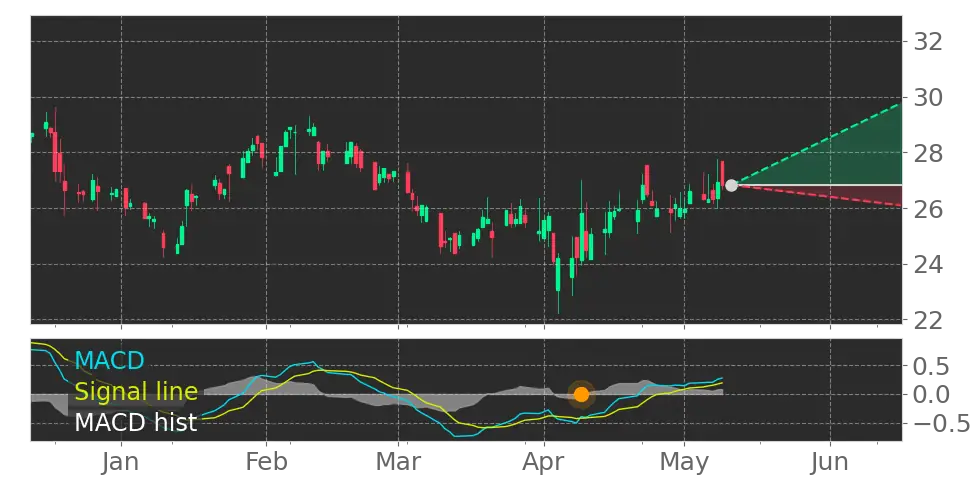Click the Apr month axis label
Image resolution: width=972 pixels, height=486 pixels.
[x=544, y=462]
